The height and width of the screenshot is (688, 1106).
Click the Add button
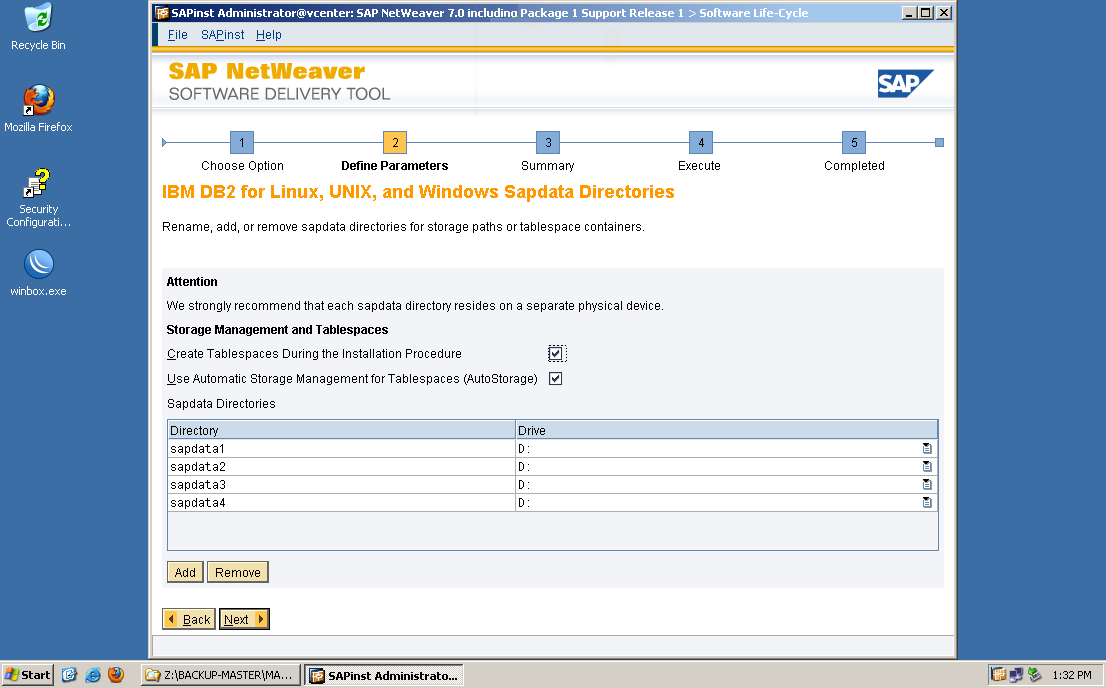186,572
